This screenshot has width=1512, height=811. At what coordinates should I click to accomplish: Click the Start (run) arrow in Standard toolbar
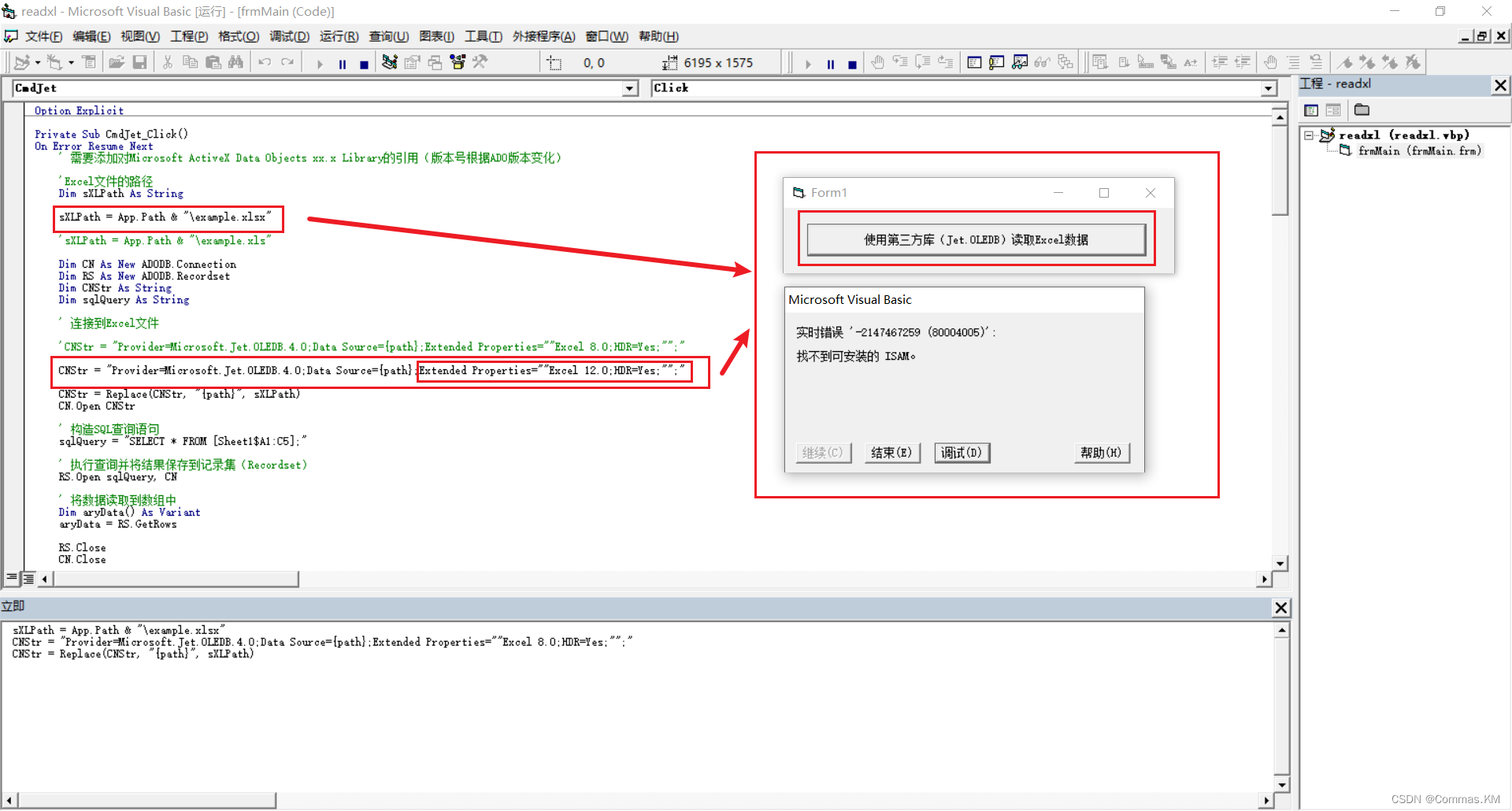320,64
